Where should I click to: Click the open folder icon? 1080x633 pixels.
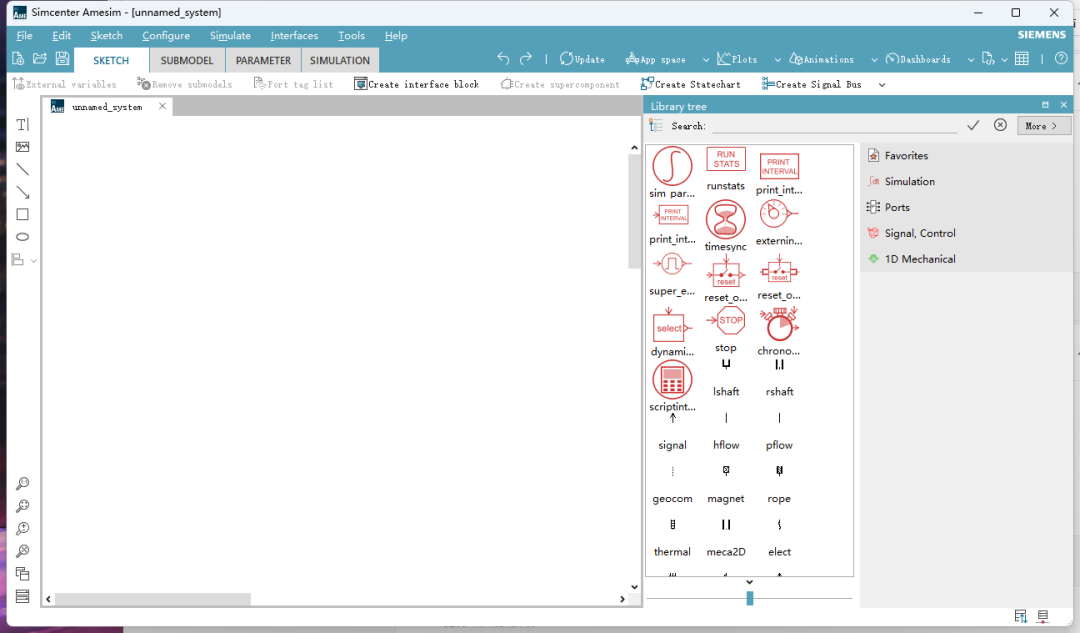[x=40, y=59]
